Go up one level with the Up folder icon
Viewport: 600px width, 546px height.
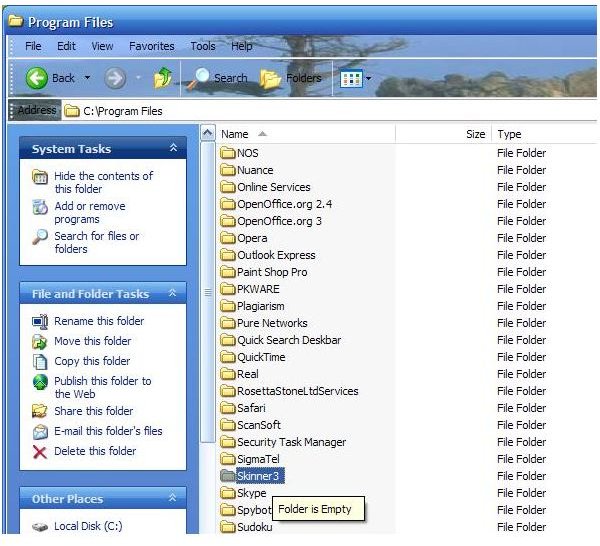(x=163, y=78)
